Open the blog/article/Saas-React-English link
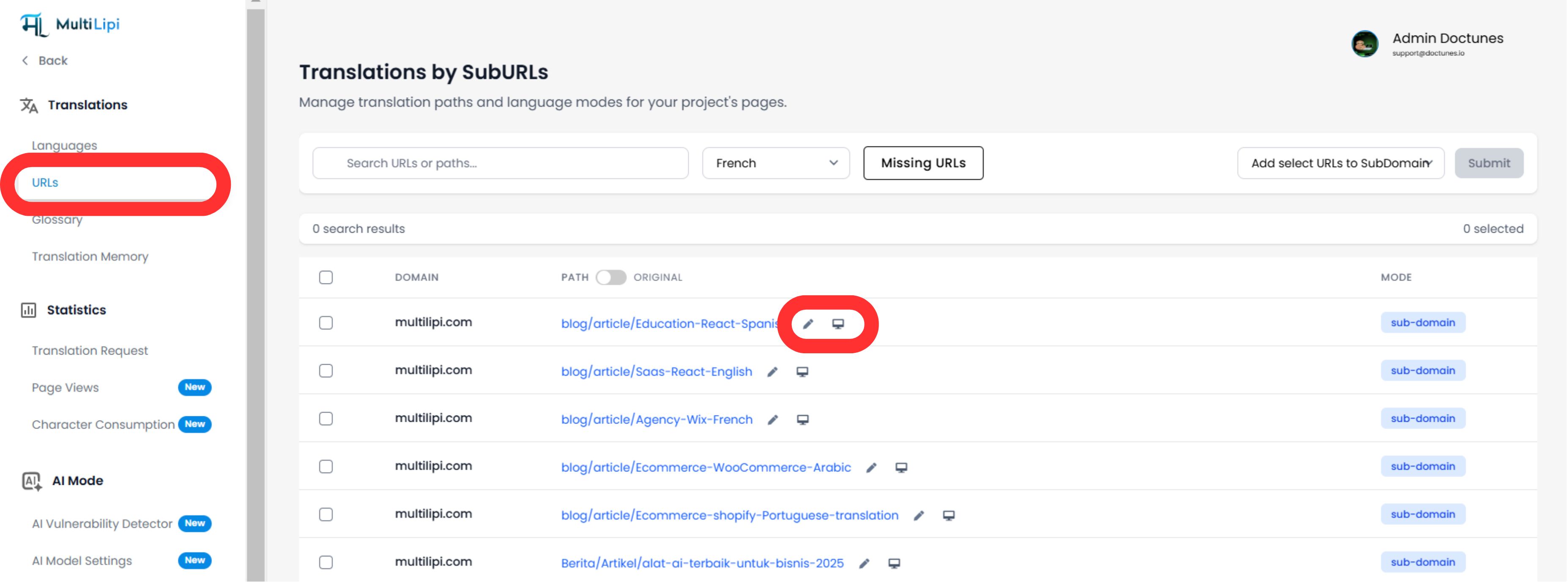 point(656,371)
